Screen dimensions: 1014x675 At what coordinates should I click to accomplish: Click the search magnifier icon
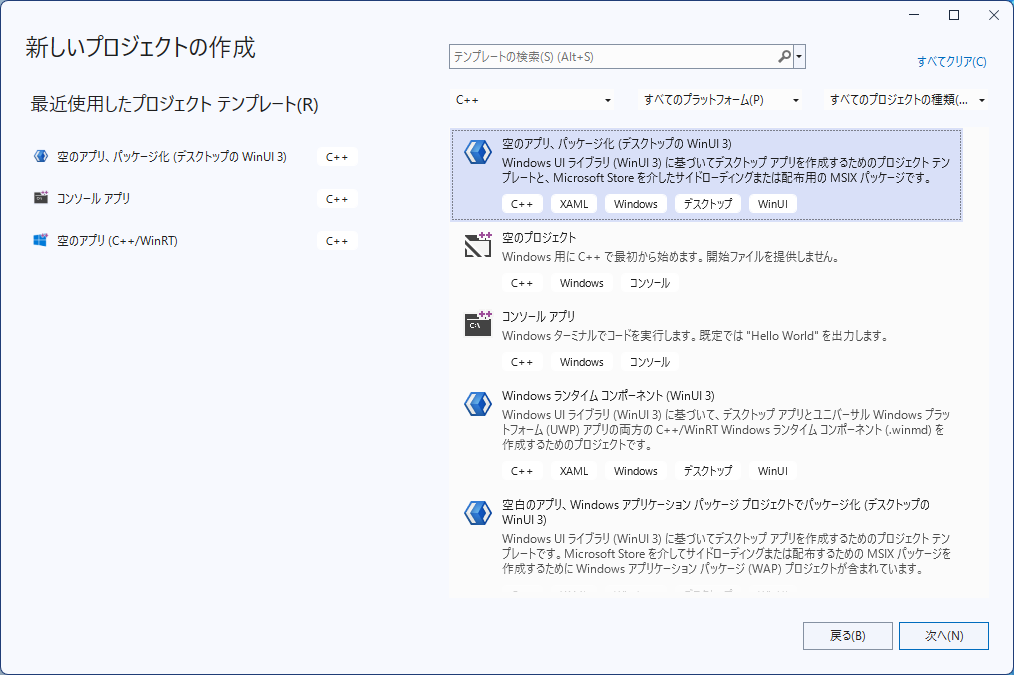click(784, 56)
